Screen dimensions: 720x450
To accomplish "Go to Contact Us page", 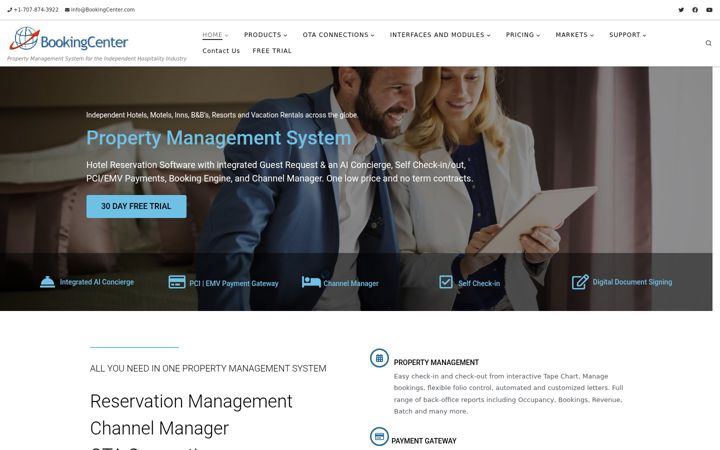I will [x=221, y=51].
